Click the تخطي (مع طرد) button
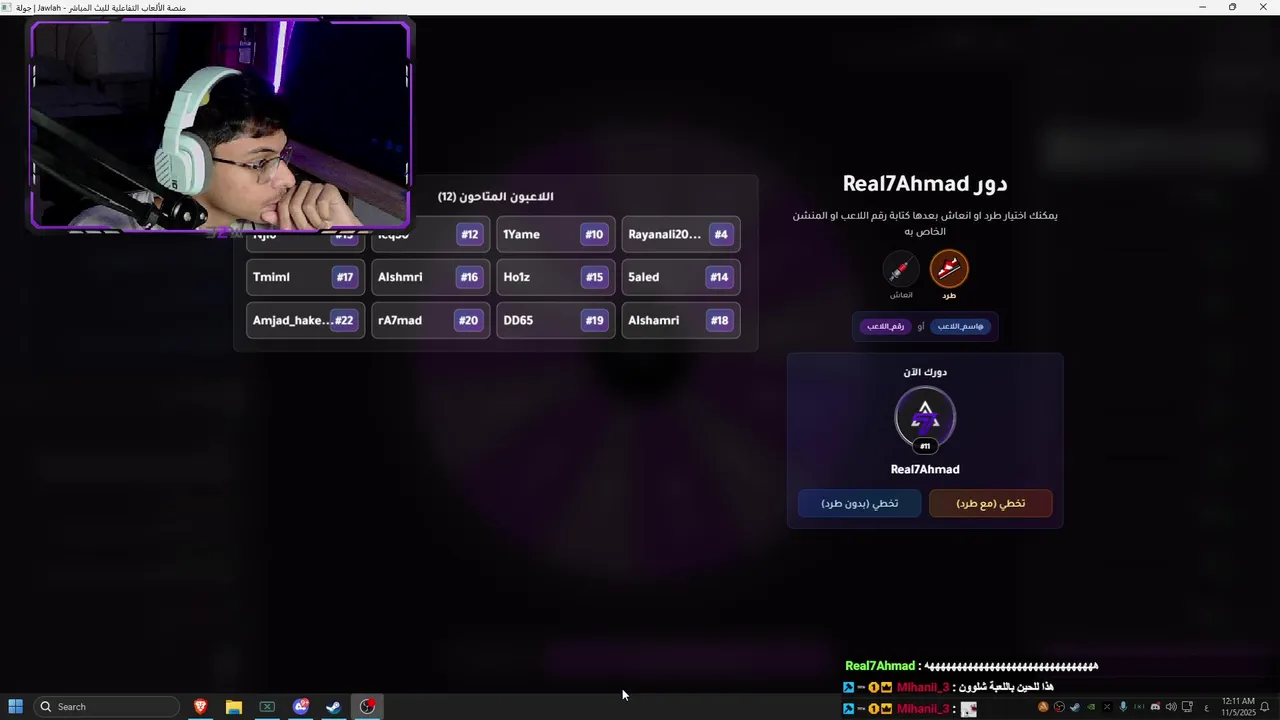This screenshot has height=720, width=1280. pyautogui.click(x=991, y=503)
